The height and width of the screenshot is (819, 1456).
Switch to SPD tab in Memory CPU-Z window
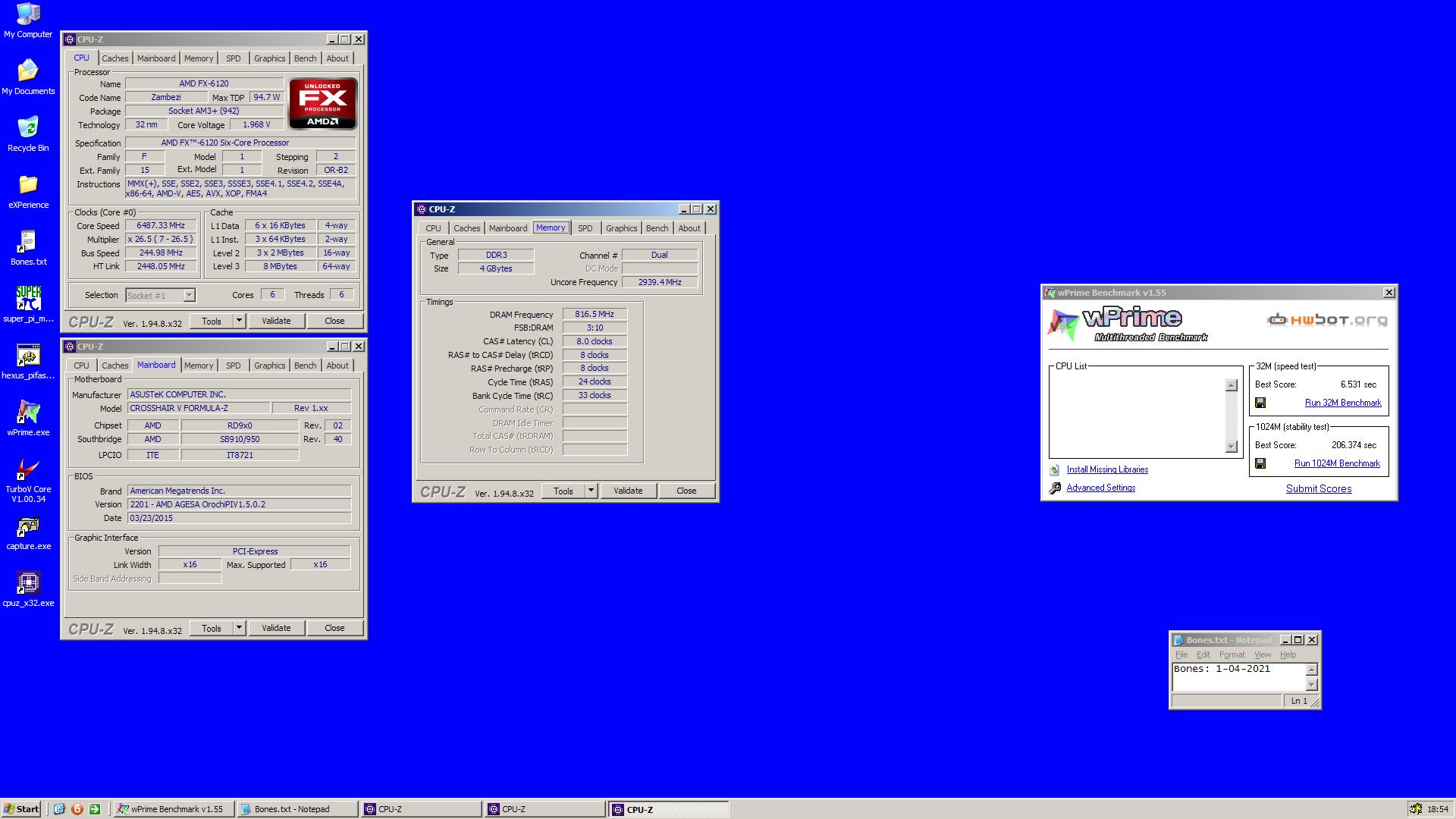click(x=585, y=228)
